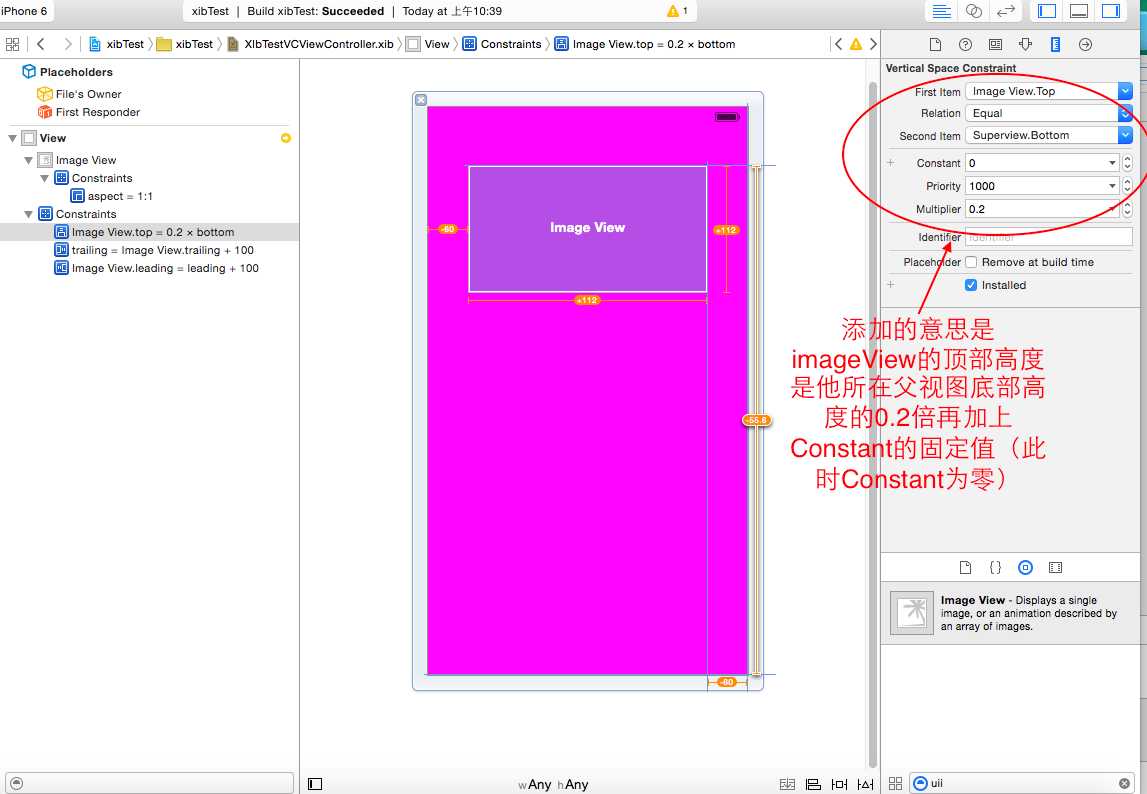
Task: Toggle the Utilities panel
Action: tap(1110, 11)
